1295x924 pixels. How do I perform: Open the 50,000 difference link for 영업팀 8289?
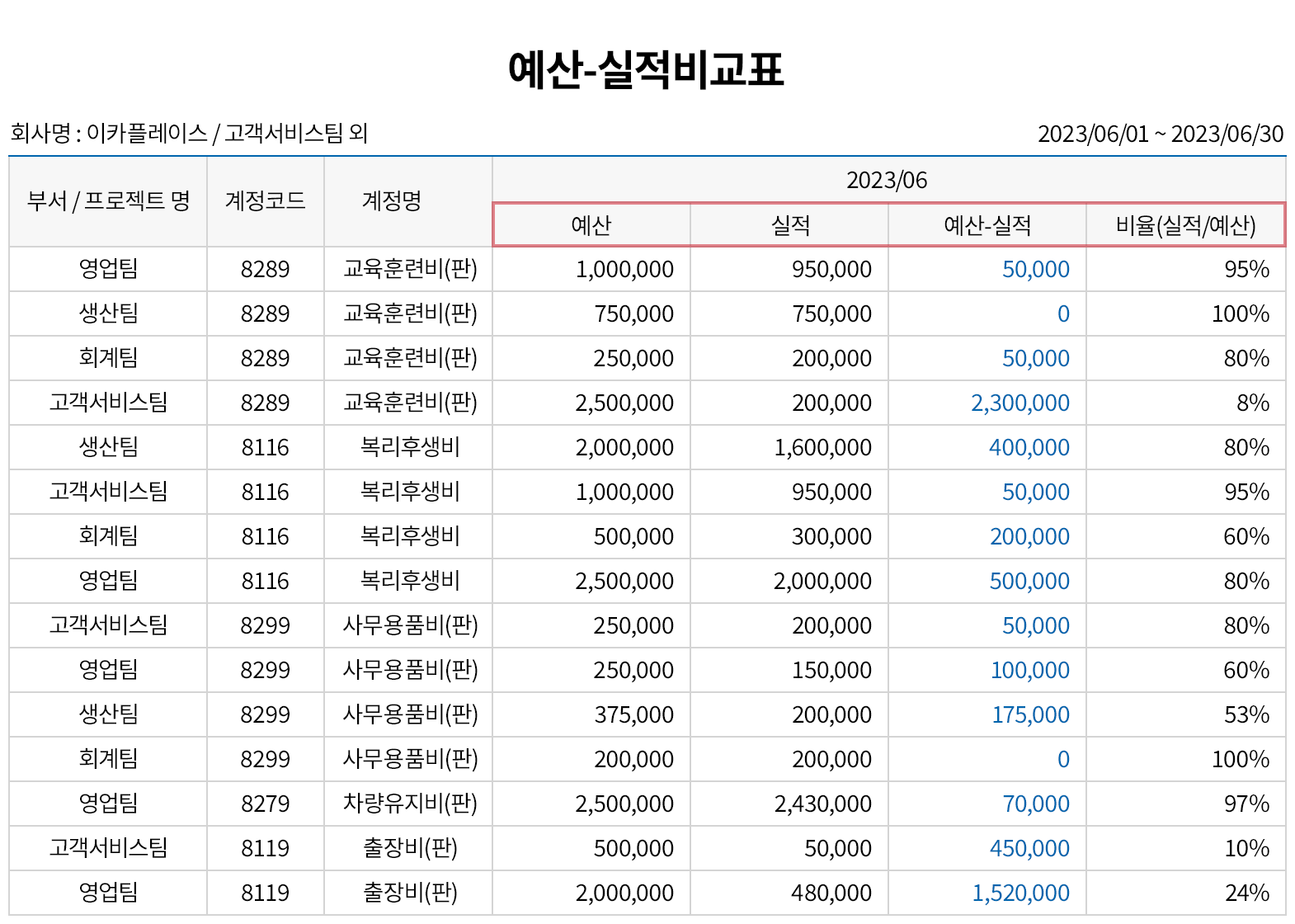(x=1036, y=269)
